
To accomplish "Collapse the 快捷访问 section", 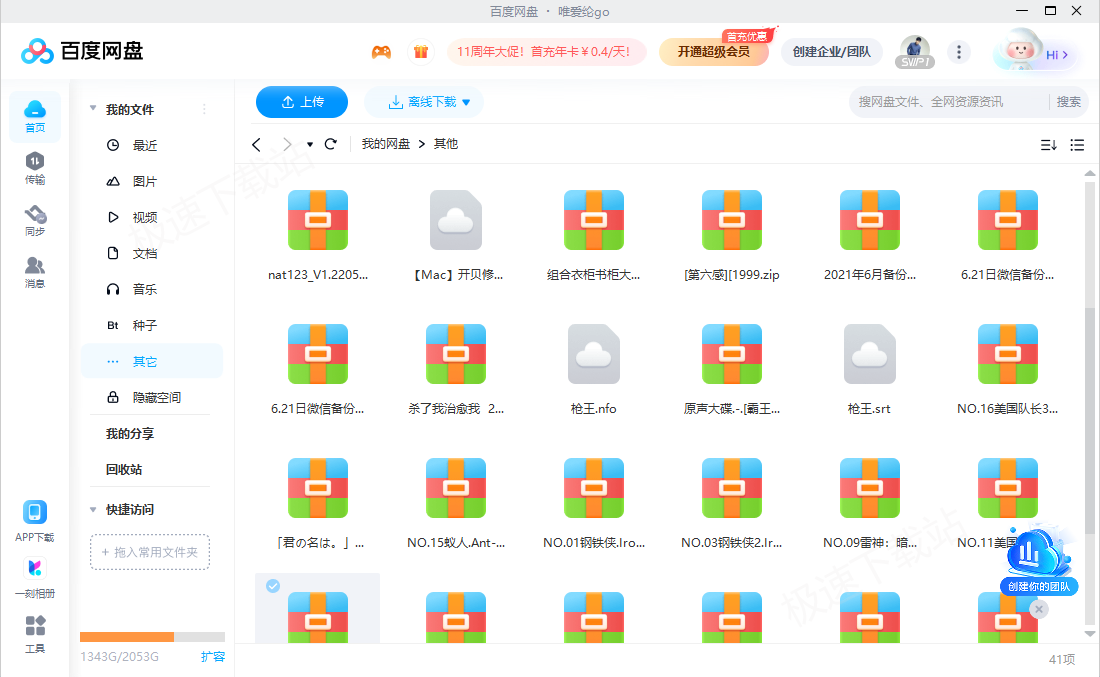I will point(93,509).
